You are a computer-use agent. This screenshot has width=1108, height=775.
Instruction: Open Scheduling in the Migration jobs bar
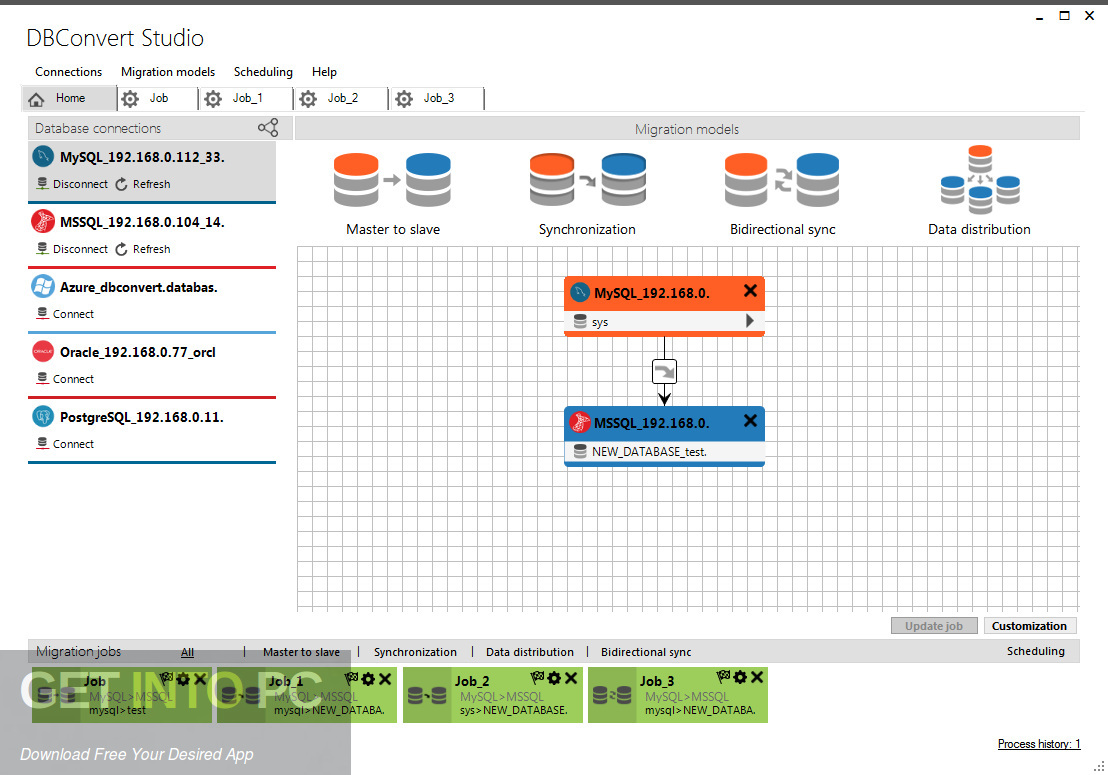pyautogui.click(x=1035, y=651)
